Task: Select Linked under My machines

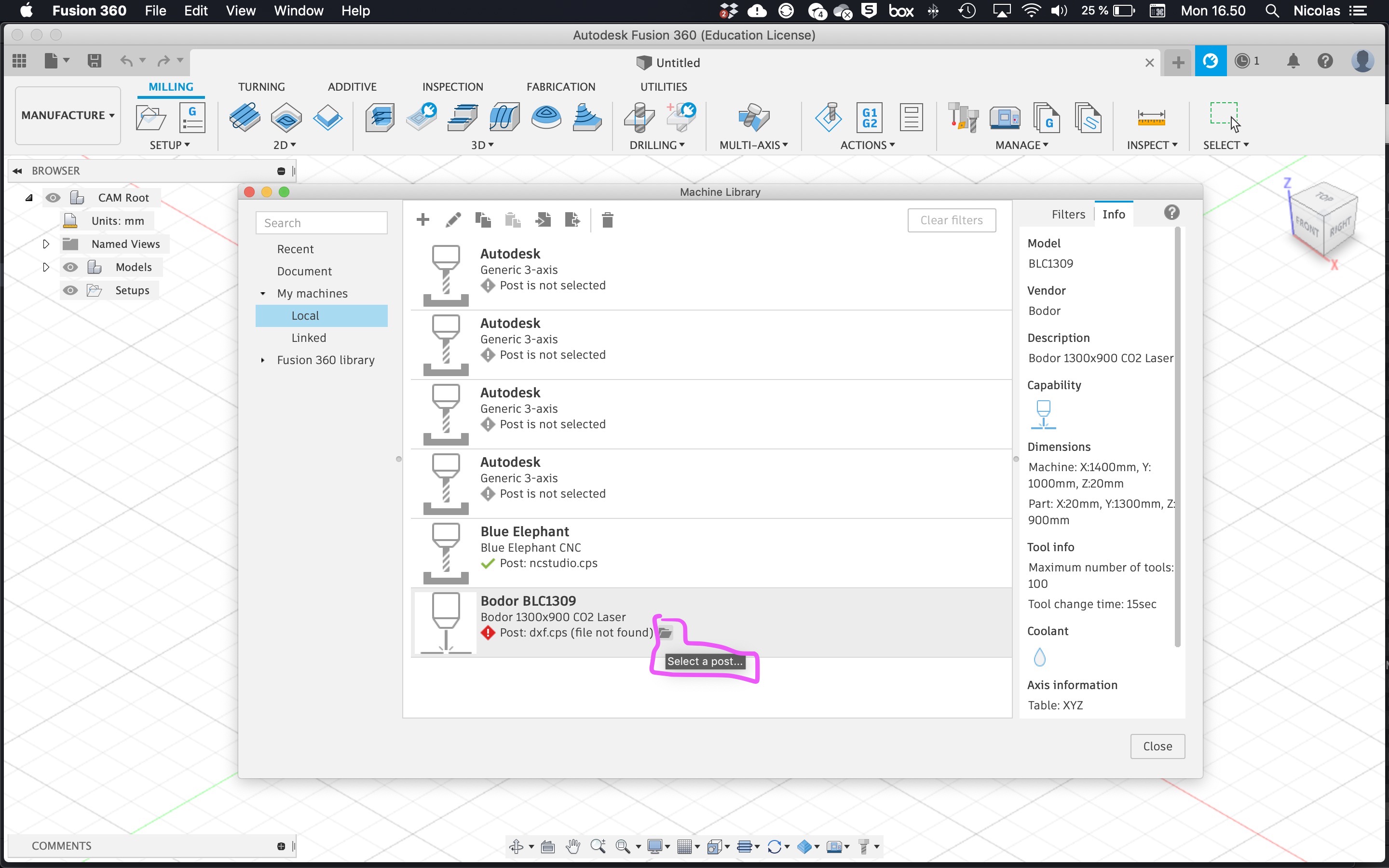Action: tap(309, 338)
